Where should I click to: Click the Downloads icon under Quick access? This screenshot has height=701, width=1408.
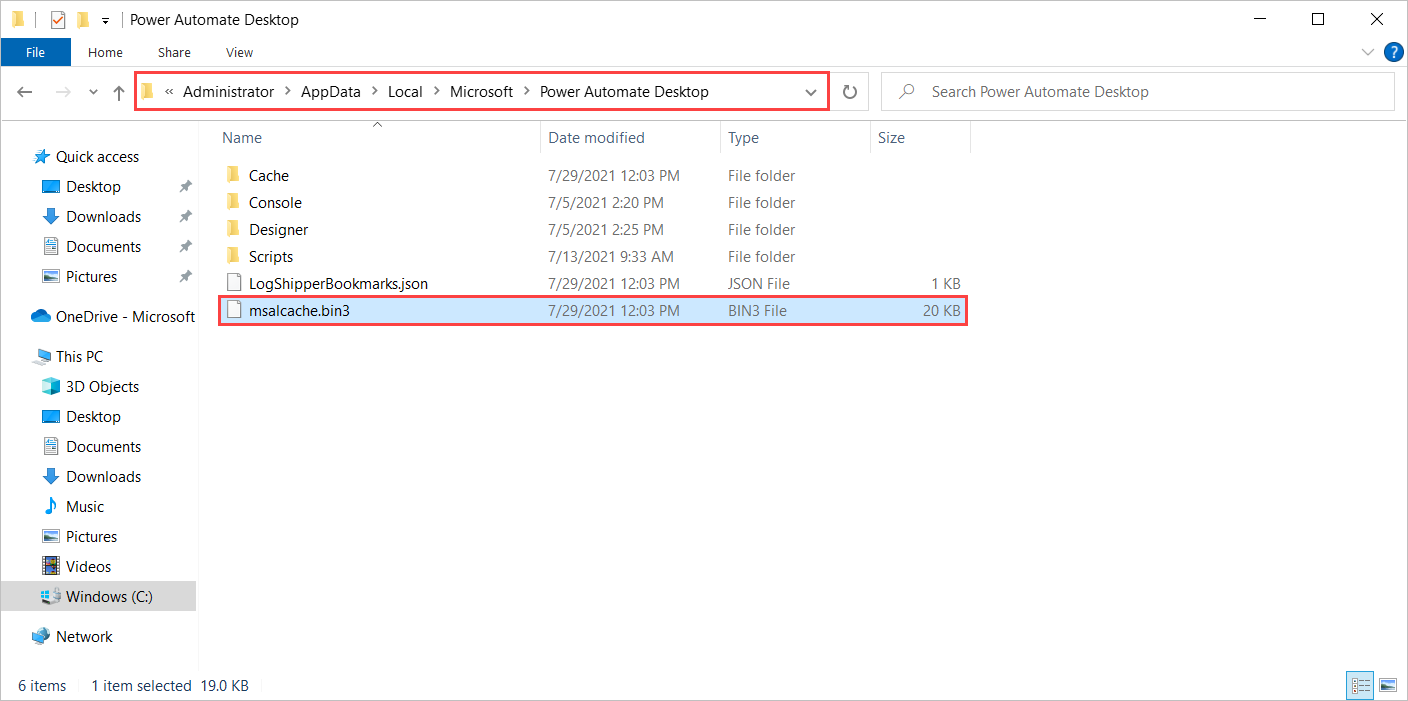[51, 216]
